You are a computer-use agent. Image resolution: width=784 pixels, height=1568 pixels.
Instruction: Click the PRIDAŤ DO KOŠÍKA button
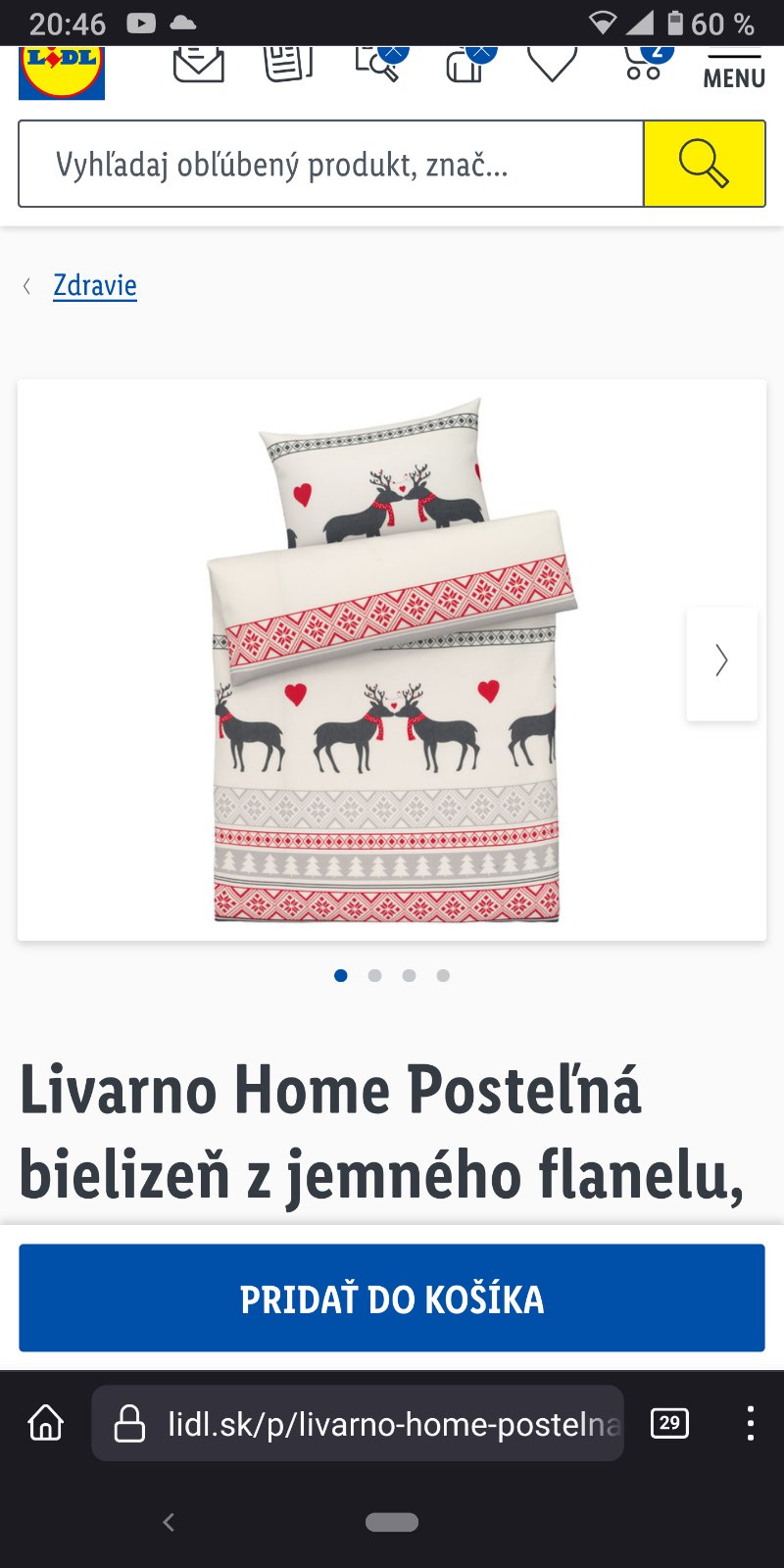(392, 1298)
